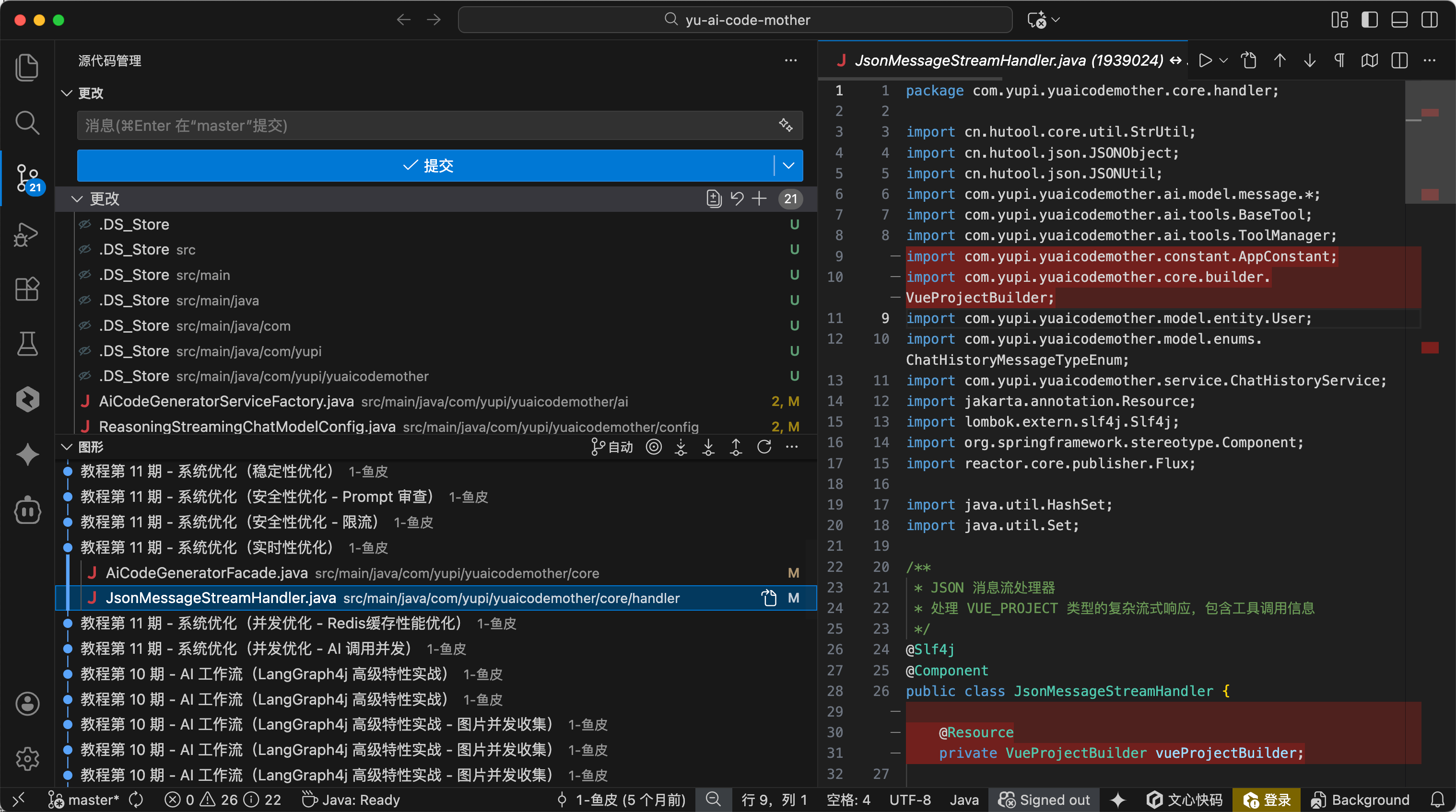Collapse the 图形 graph section

pyautogui.click(x=67, y=447)
